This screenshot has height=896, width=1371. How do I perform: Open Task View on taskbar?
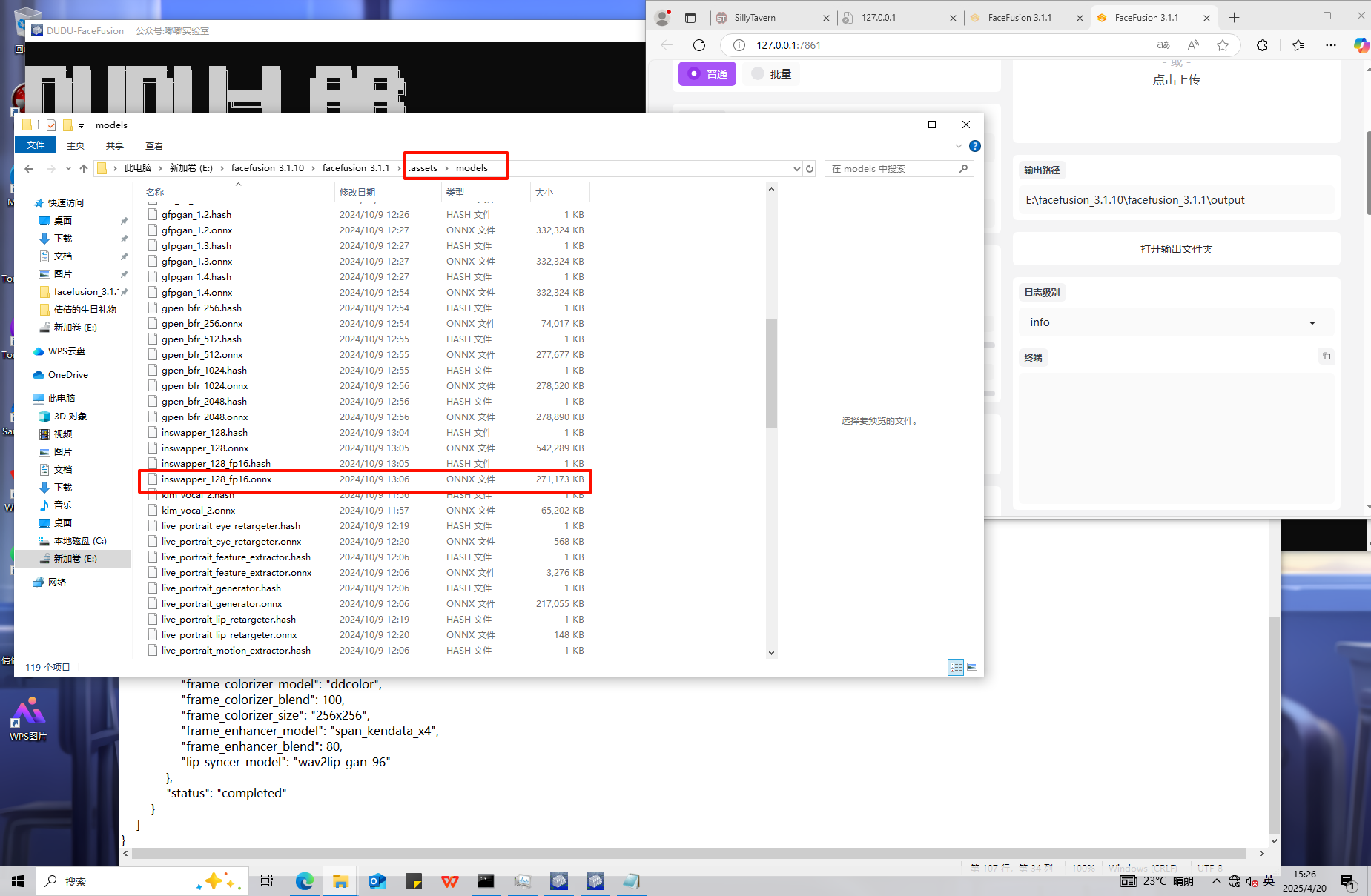pos(267,881)
